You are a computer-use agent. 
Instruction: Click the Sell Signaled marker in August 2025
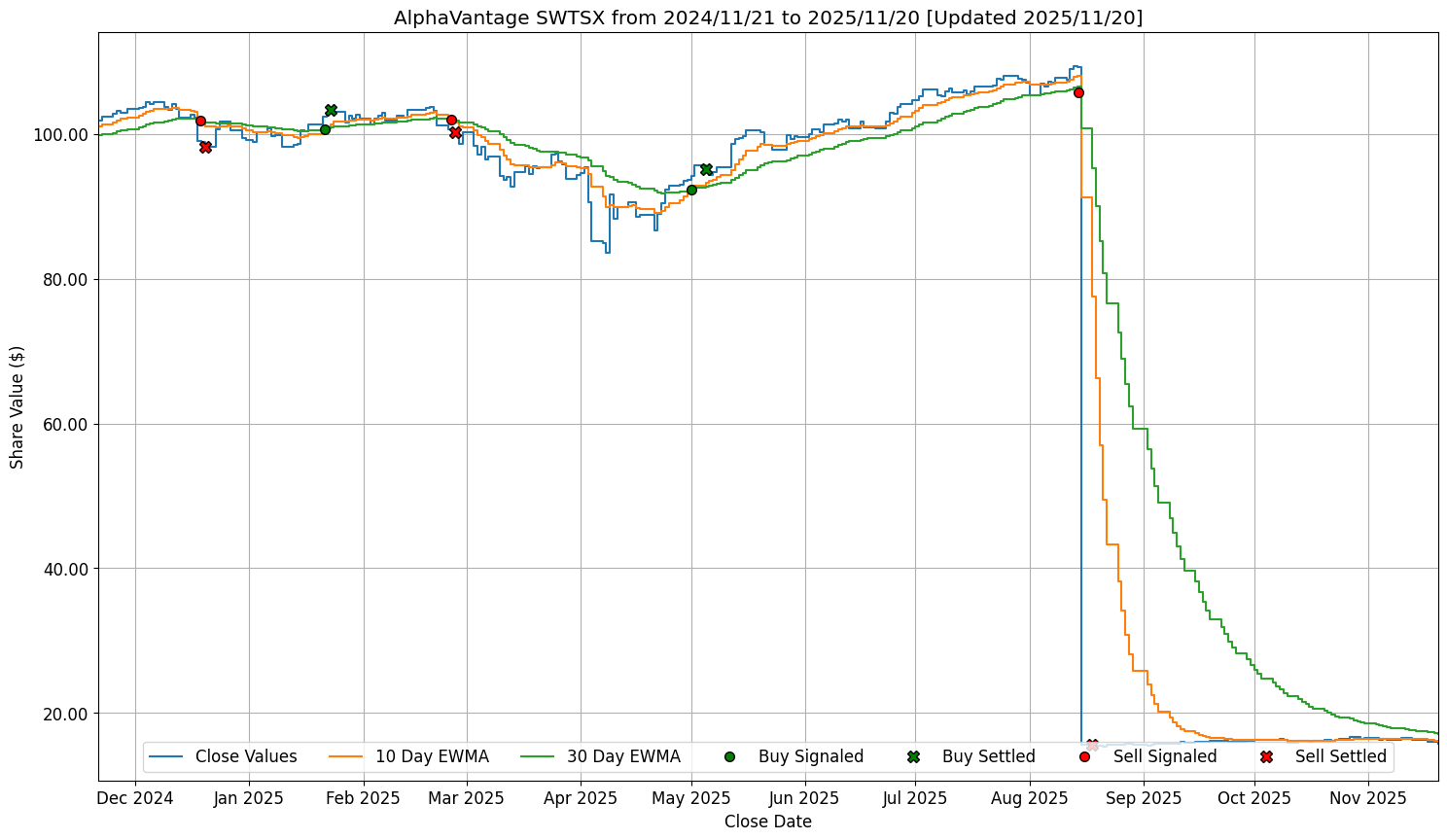point(1078,92)
